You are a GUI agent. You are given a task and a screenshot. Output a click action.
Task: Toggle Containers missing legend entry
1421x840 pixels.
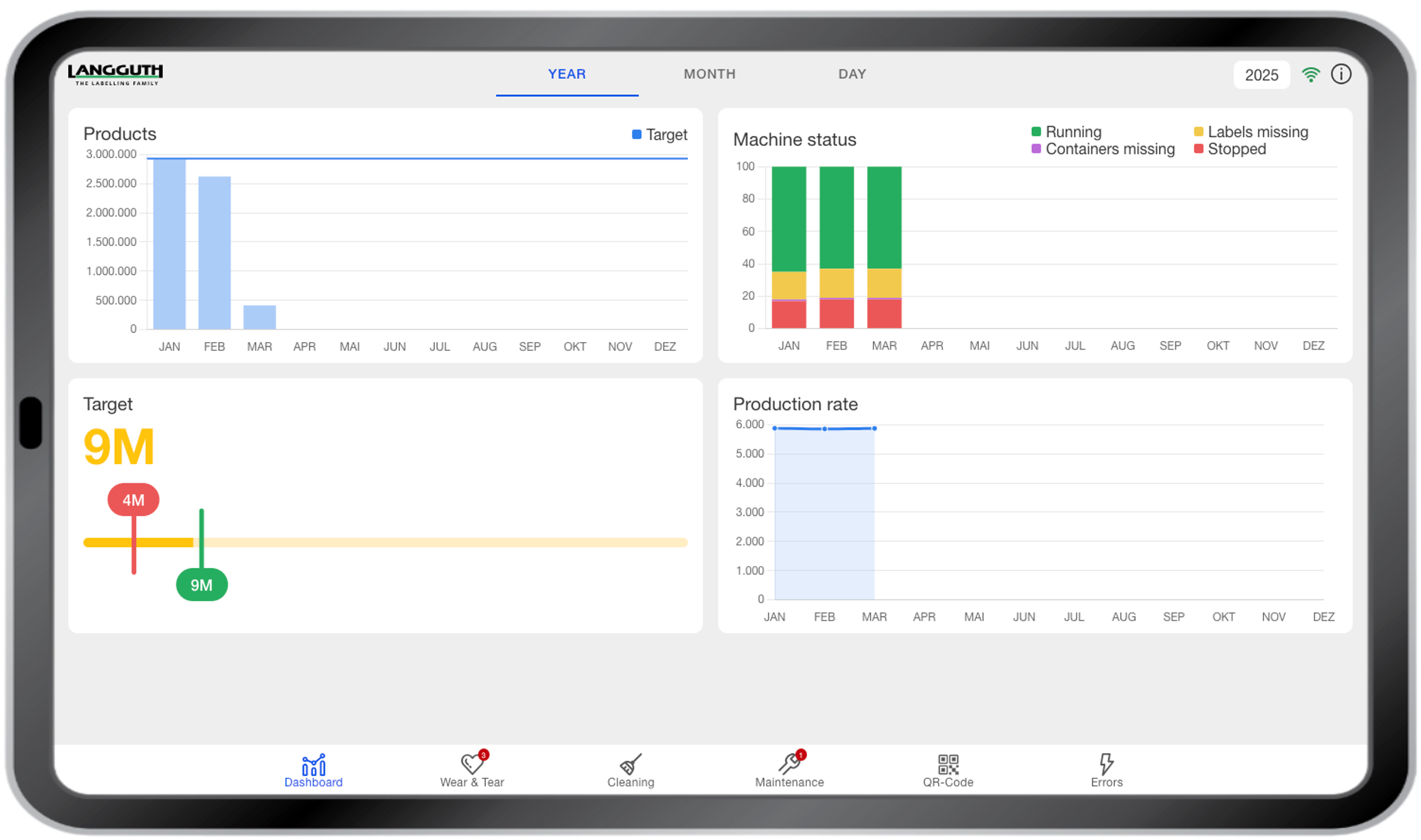coord(1102,149)
